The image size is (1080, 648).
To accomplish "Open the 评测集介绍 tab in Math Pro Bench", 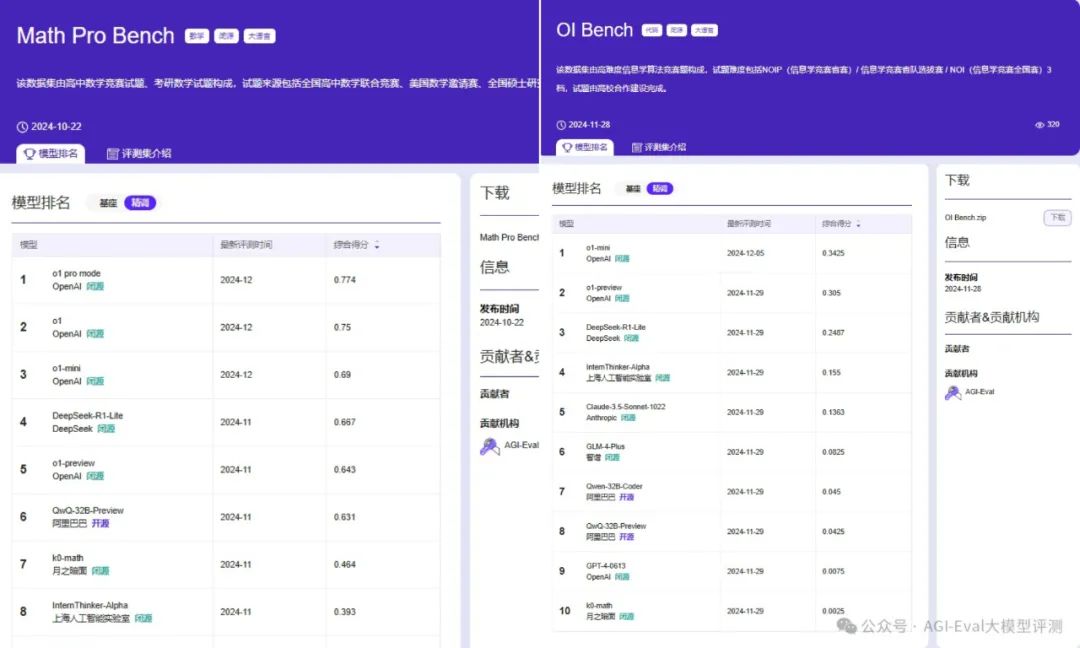I will [138, 154].
